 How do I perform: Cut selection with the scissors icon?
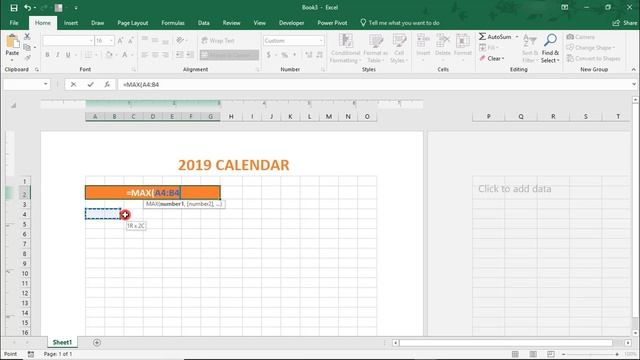click(x=27, y=37)
